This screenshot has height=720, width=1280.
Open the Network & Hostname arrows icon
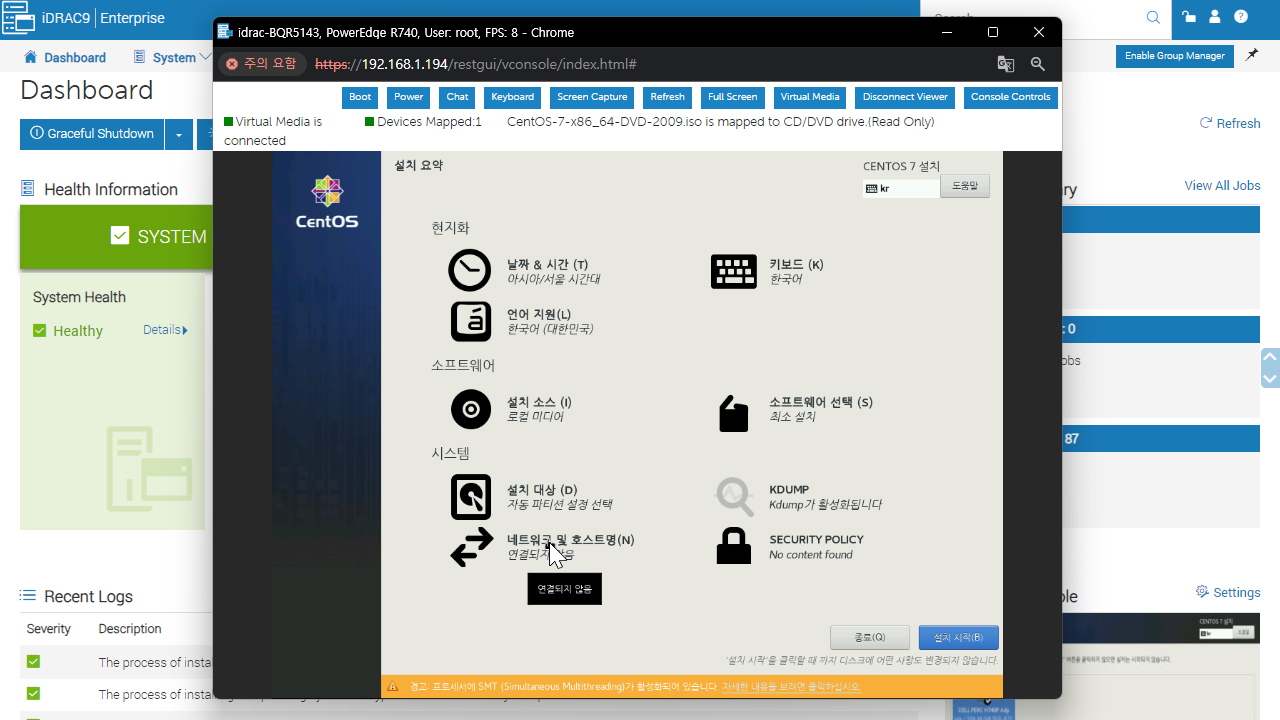(470, 547)
